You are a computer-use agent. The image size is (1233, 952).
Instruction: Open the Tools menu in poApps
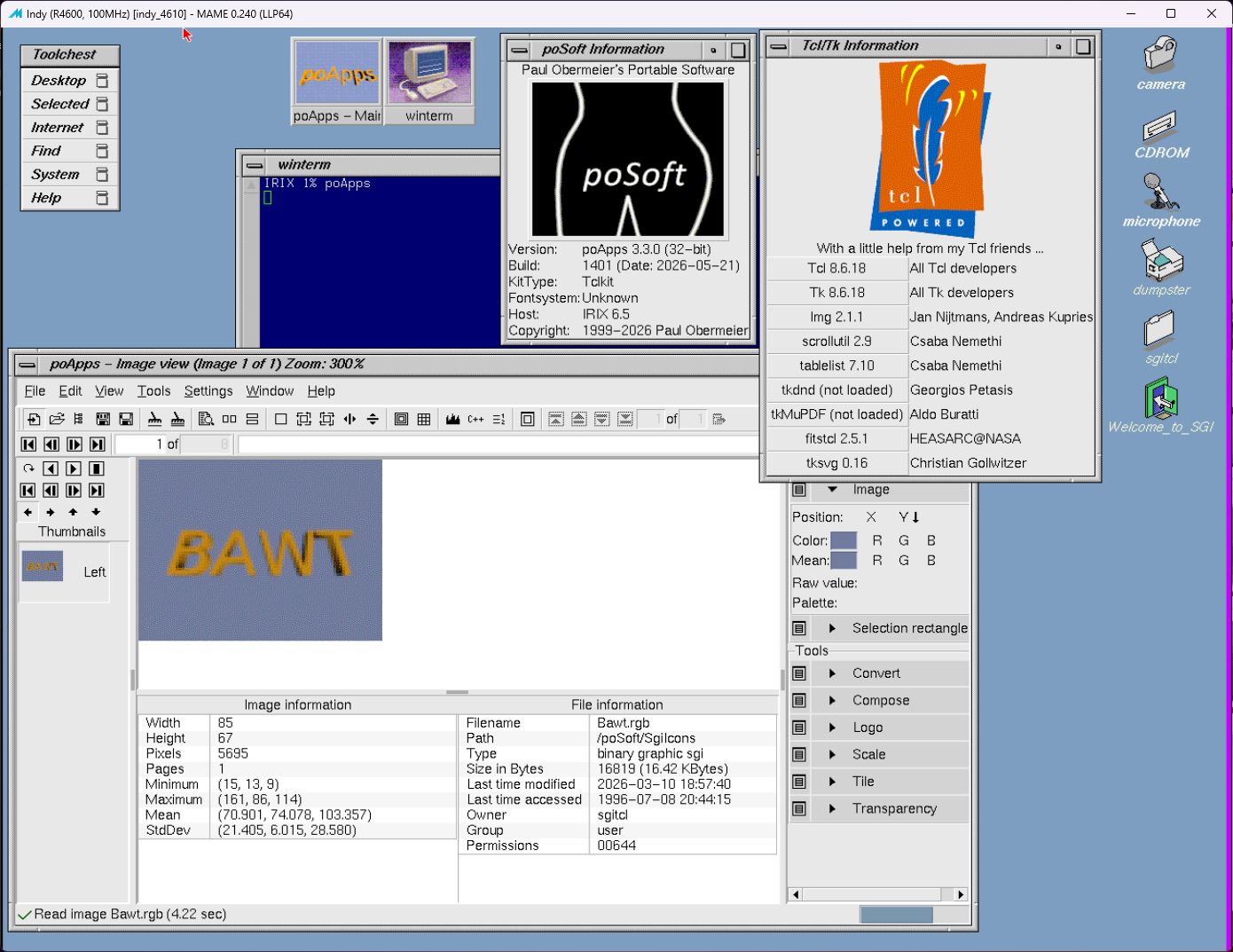coord(153,391)
